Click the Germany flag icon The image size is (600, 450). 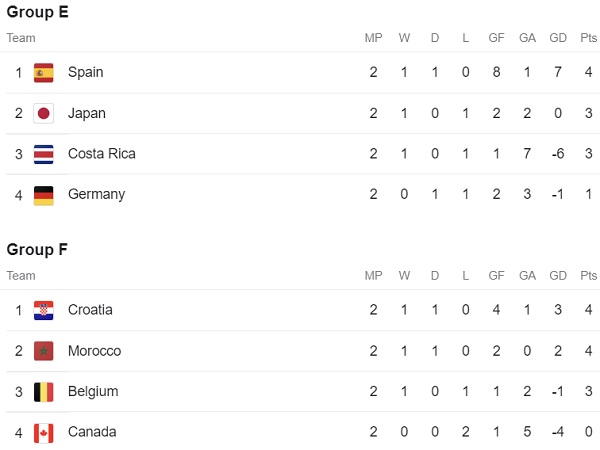click(44, 196)
